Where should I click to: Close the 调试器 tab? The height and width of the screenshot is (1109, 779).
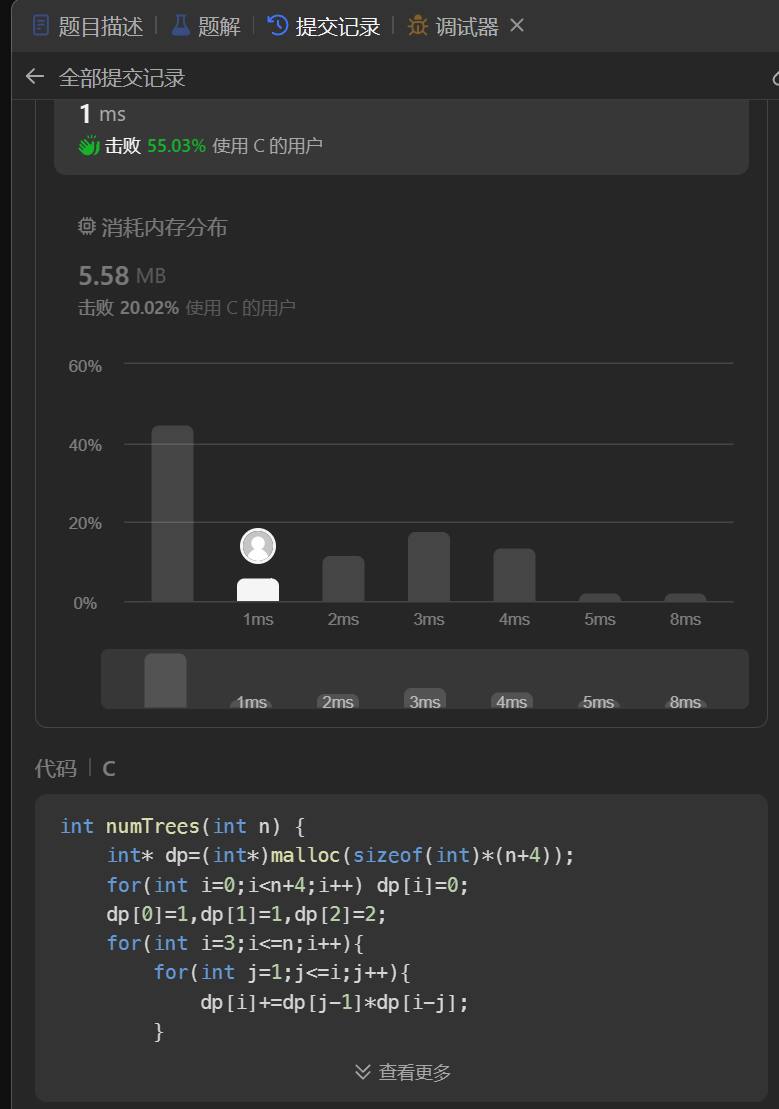[517, 26]
